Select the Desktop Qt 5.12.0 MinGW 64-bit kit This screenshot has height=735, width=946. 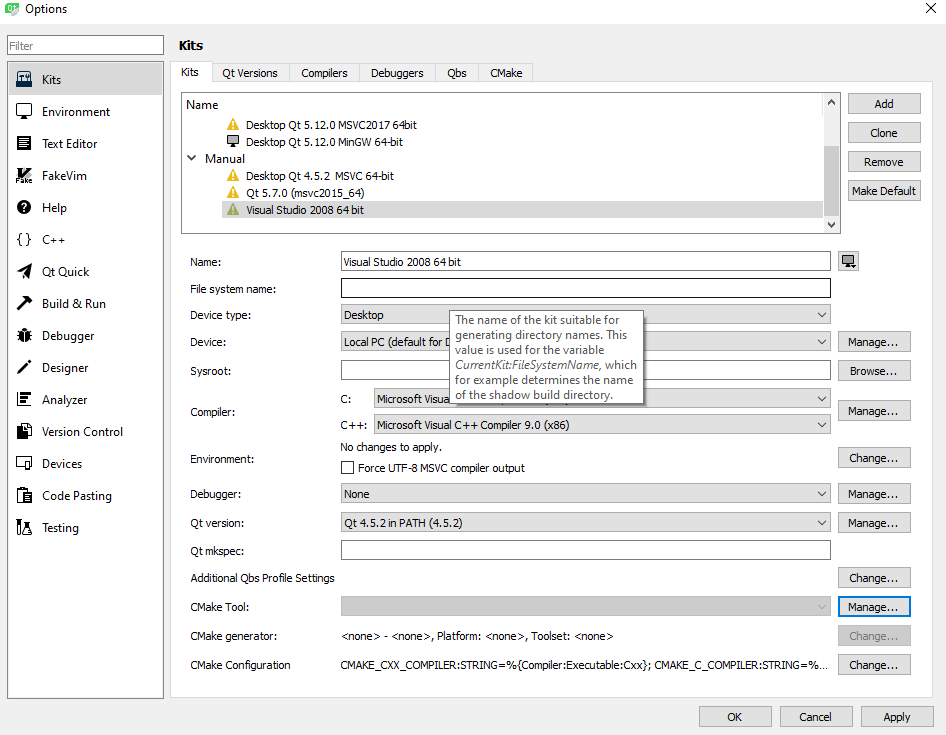[x=325, y=142]
